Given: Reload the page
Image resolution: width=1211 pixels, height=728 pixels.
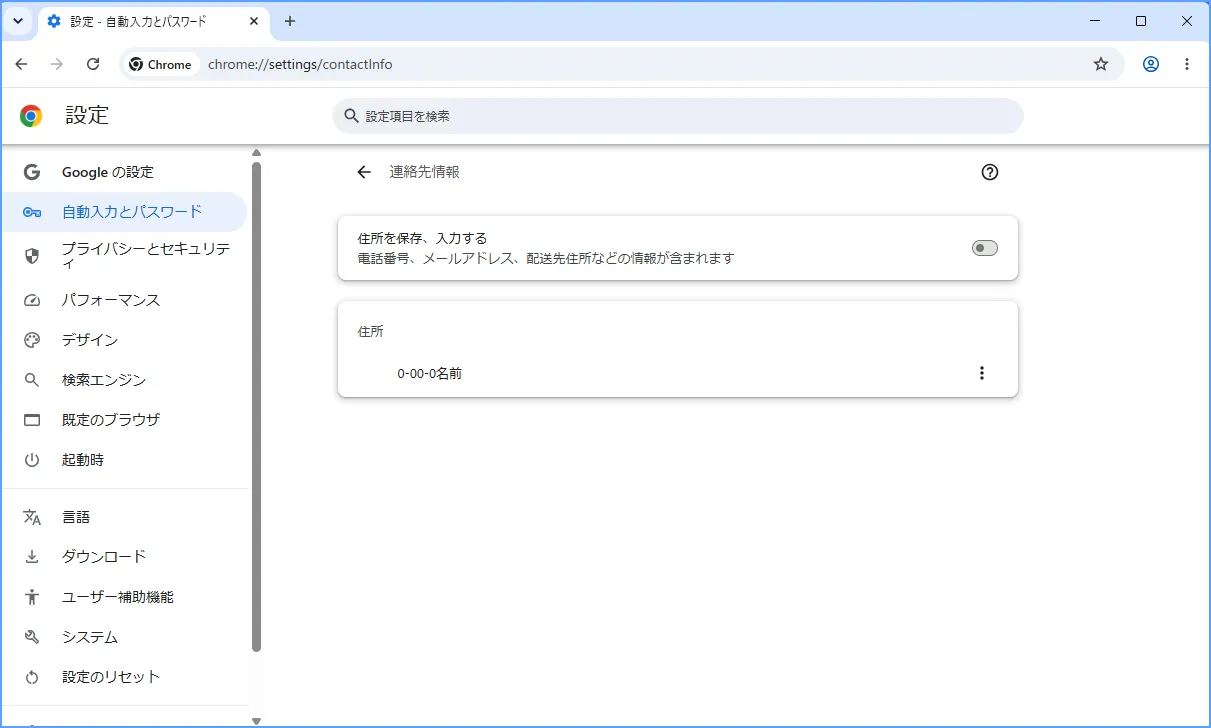Looking at the screenshot, I should [93, 64].
